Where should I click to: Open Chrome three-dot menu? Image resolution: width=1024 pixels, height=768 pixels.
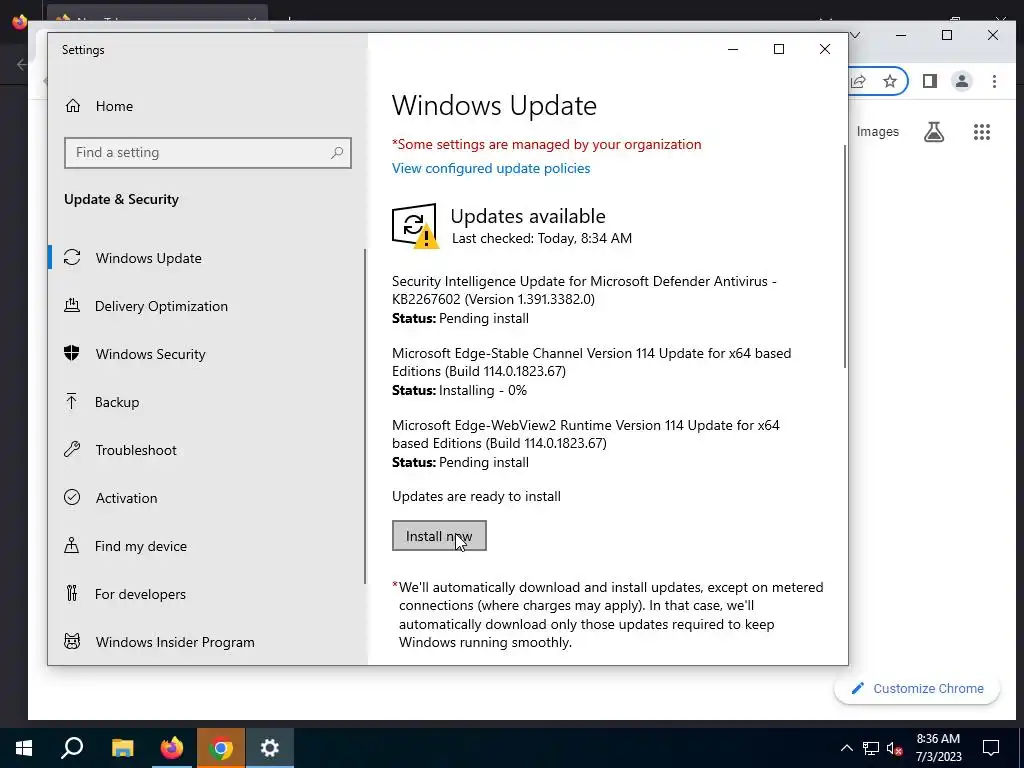[x=994, y=82]
